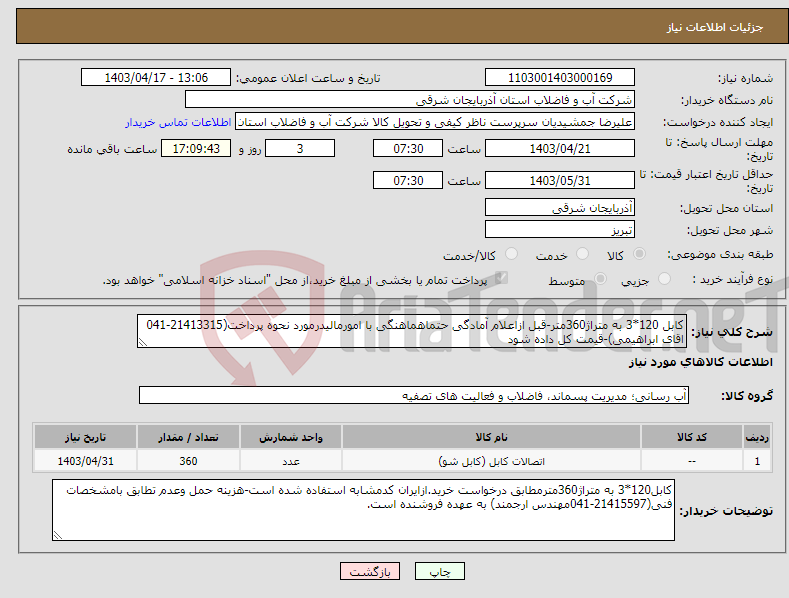Click the delivery province field آذربایجان شرقی
Viewport: 789px width, 598px height.
pyautogui.click(x=560, y=207)
